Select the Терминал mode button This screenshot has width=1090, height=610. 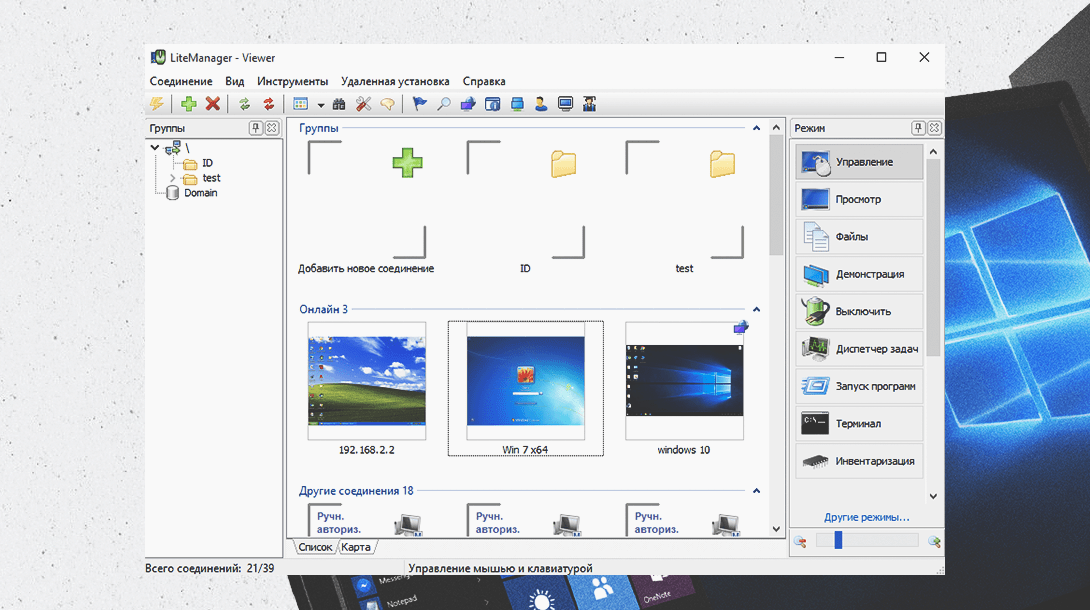coord(859,424)
